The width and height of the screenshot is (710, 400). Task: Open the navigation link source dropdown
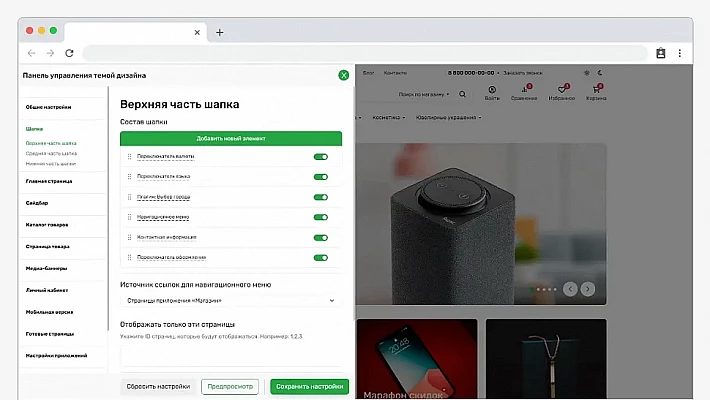231,299
